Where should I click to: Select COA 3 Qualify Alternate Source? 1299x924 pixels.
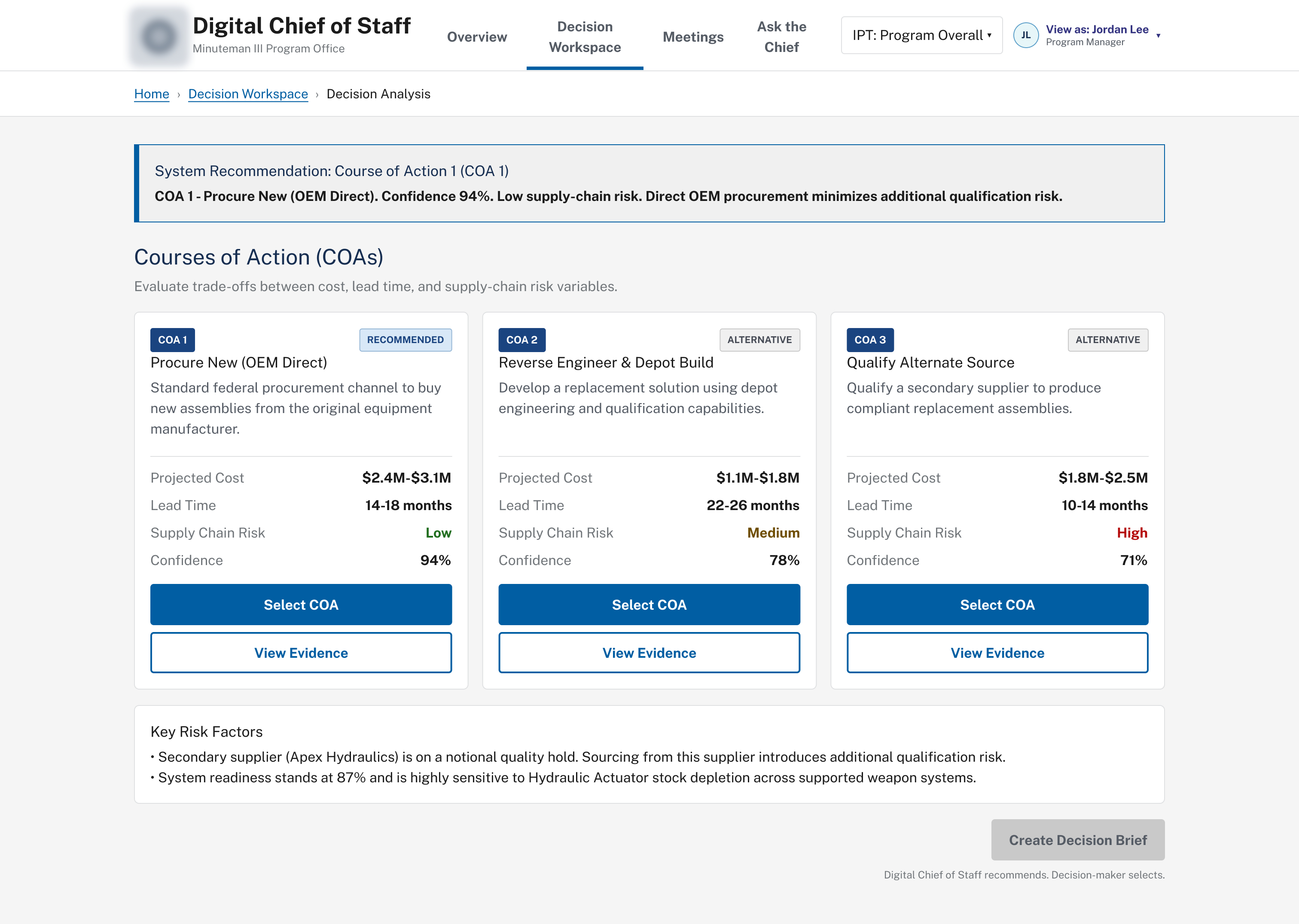pos(997,604)
